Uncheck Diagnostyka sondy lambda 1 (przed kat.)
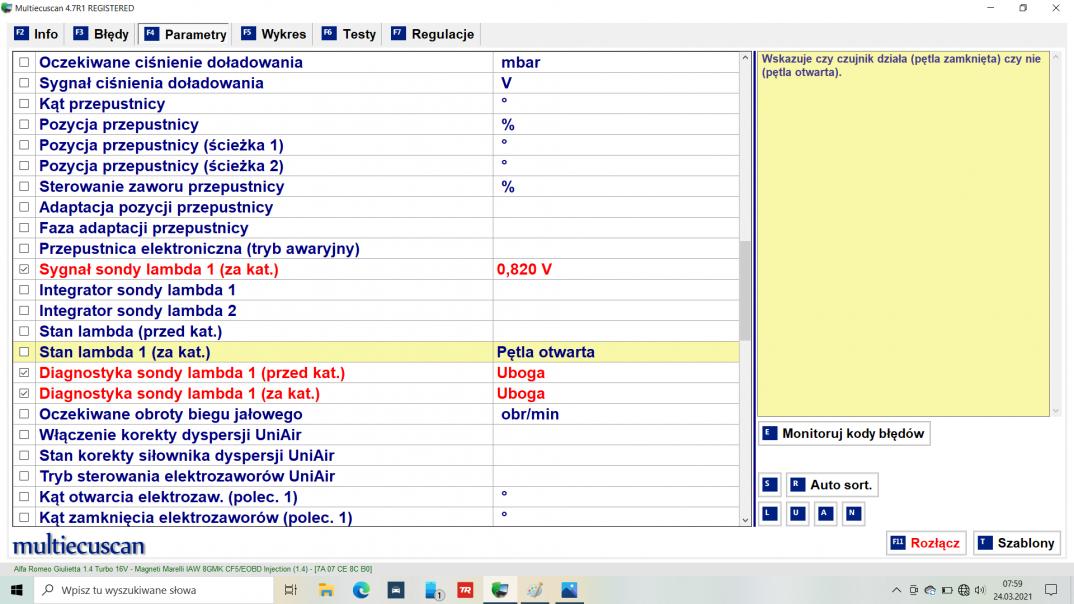 point(25,373)
